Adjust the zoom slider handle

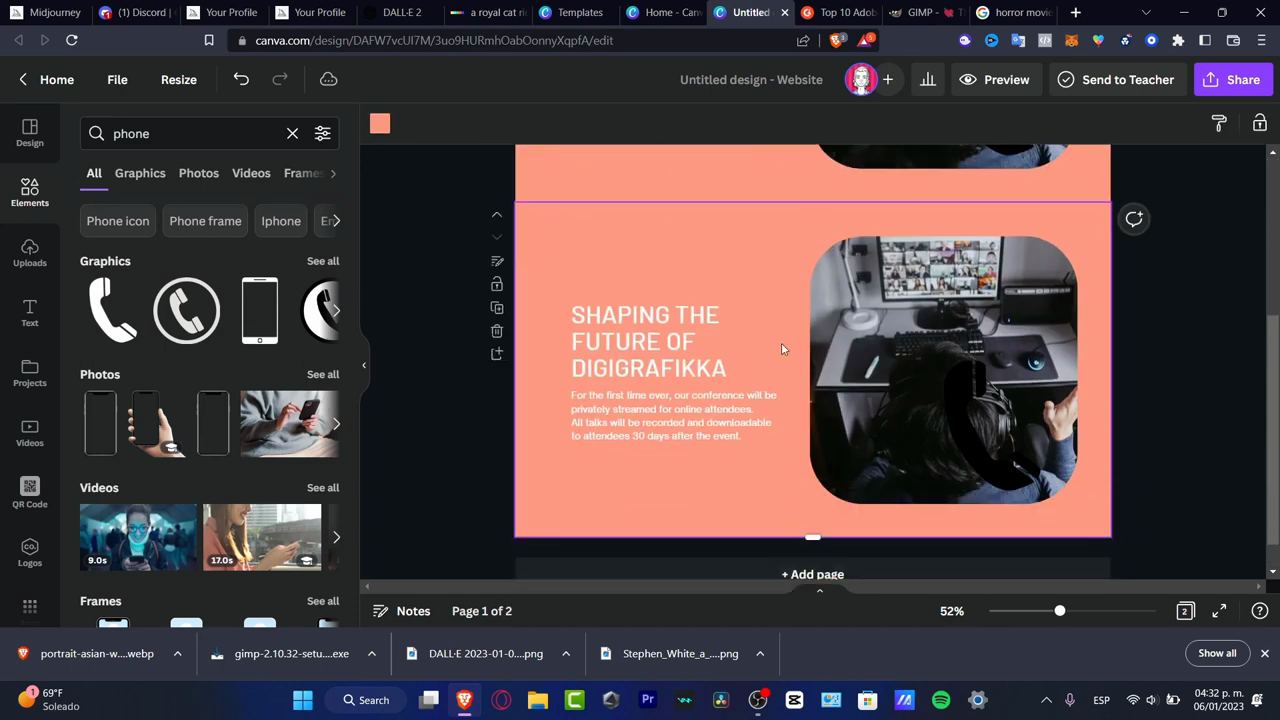(x=1060, y=611)
